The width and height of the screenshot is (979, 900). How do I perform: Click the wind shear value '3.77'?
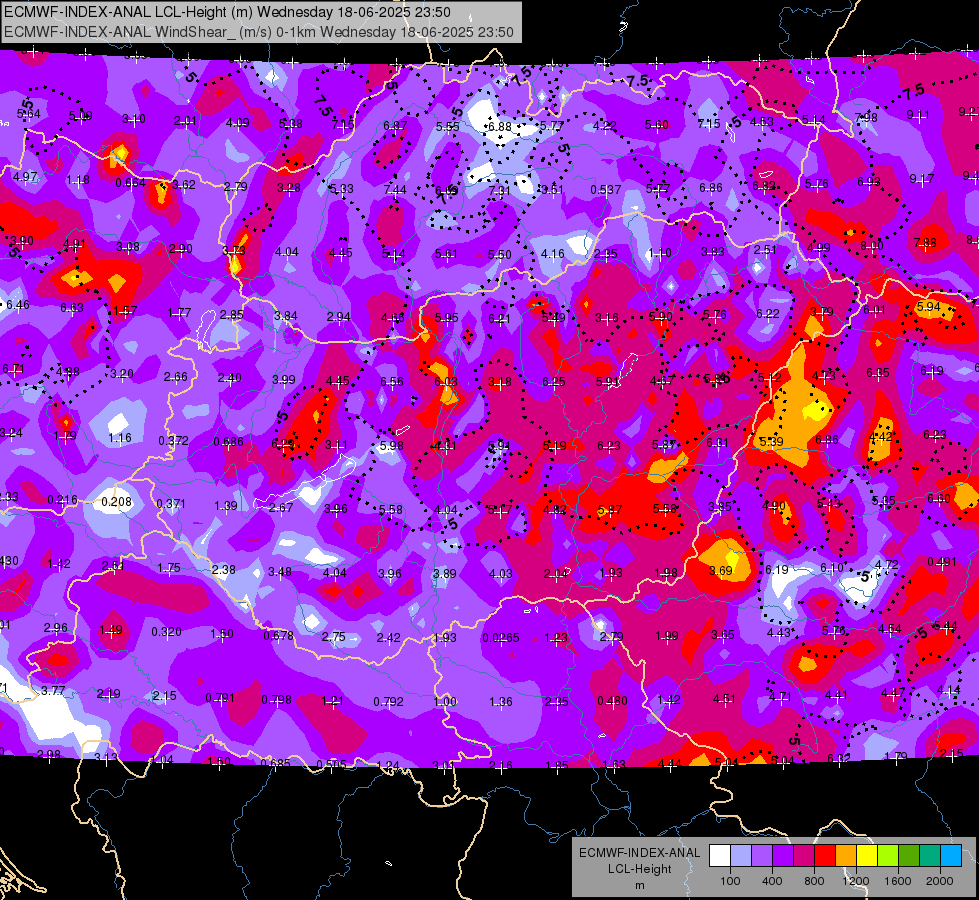click(x=53, y=690)
